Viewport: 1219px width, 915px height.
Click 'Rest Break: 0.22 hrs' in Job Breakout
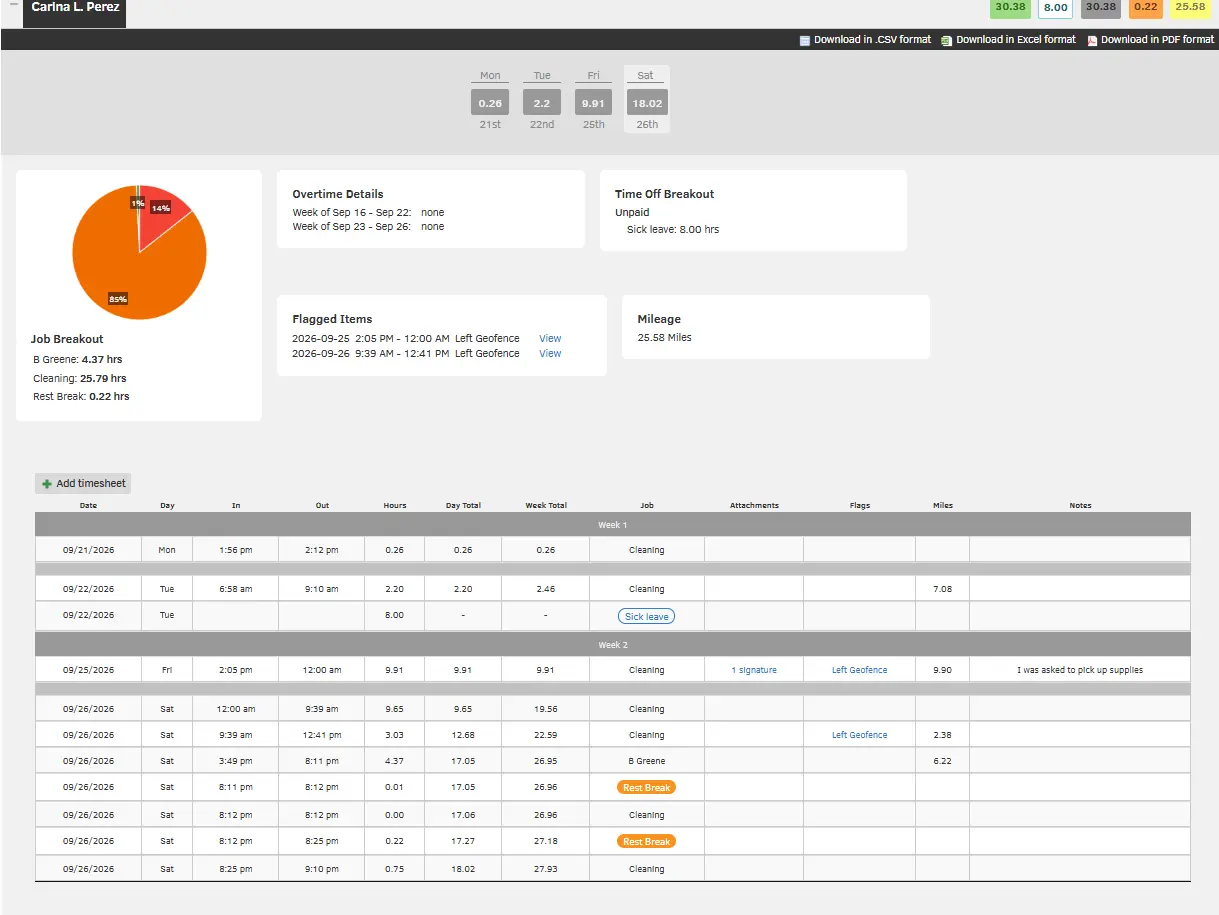tap(81, 397)
